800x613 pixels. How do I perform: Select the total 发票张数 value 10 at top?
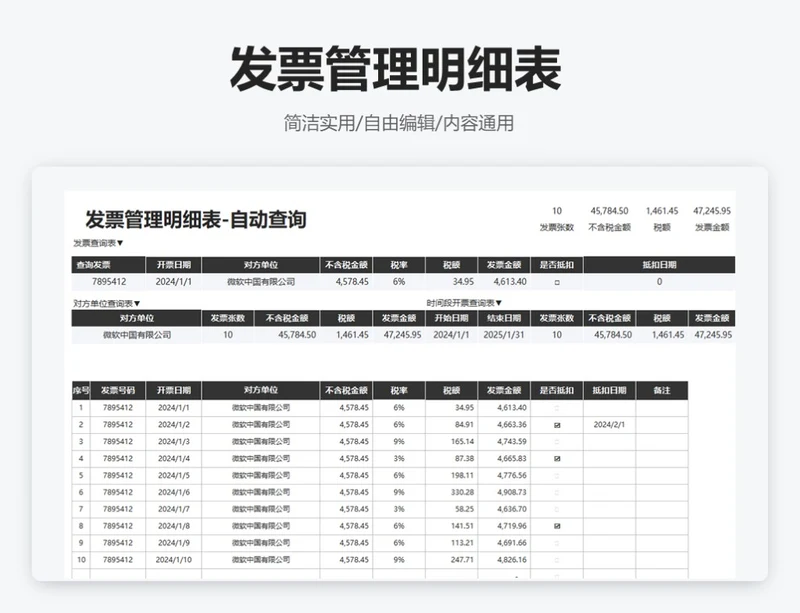click(x=557, y=211)
